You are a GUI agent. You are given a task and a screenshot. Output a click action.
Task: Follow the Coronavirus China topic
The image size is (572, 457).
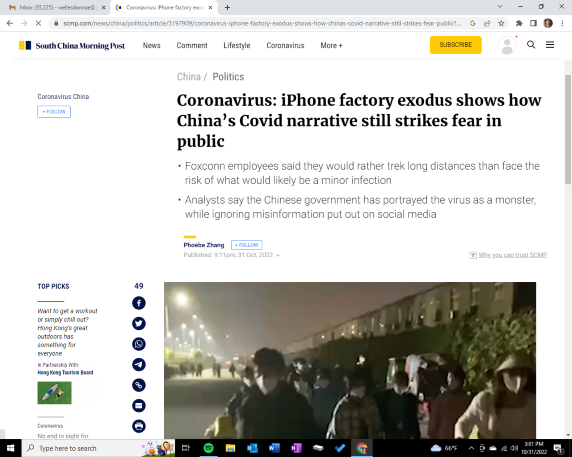click(54, 112)
